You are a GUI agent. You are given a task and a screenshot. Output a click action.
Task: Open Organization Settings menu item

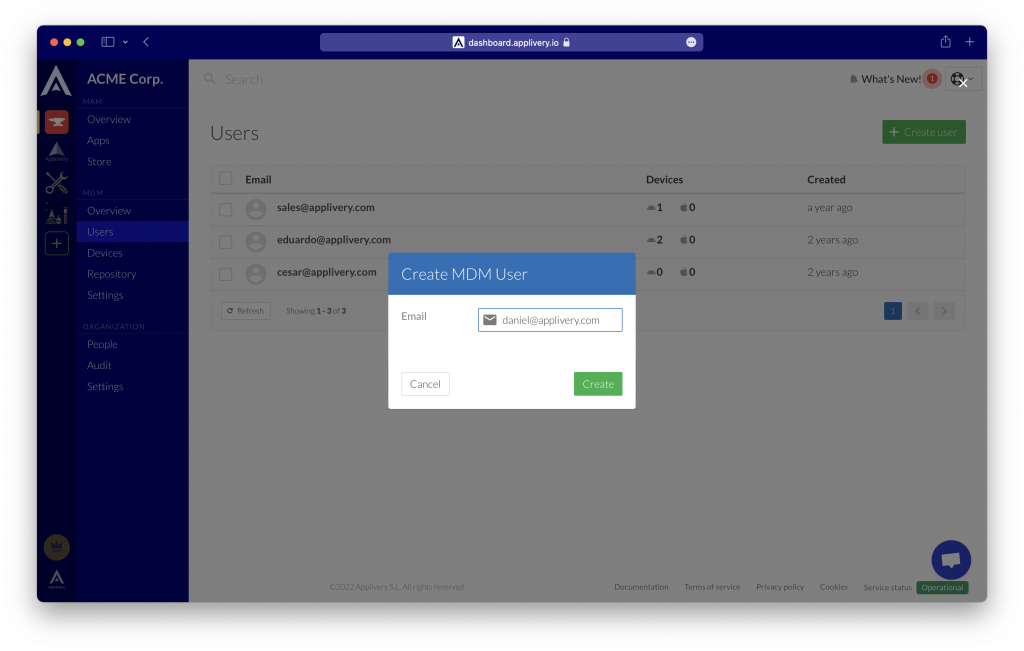coord(105,387)
